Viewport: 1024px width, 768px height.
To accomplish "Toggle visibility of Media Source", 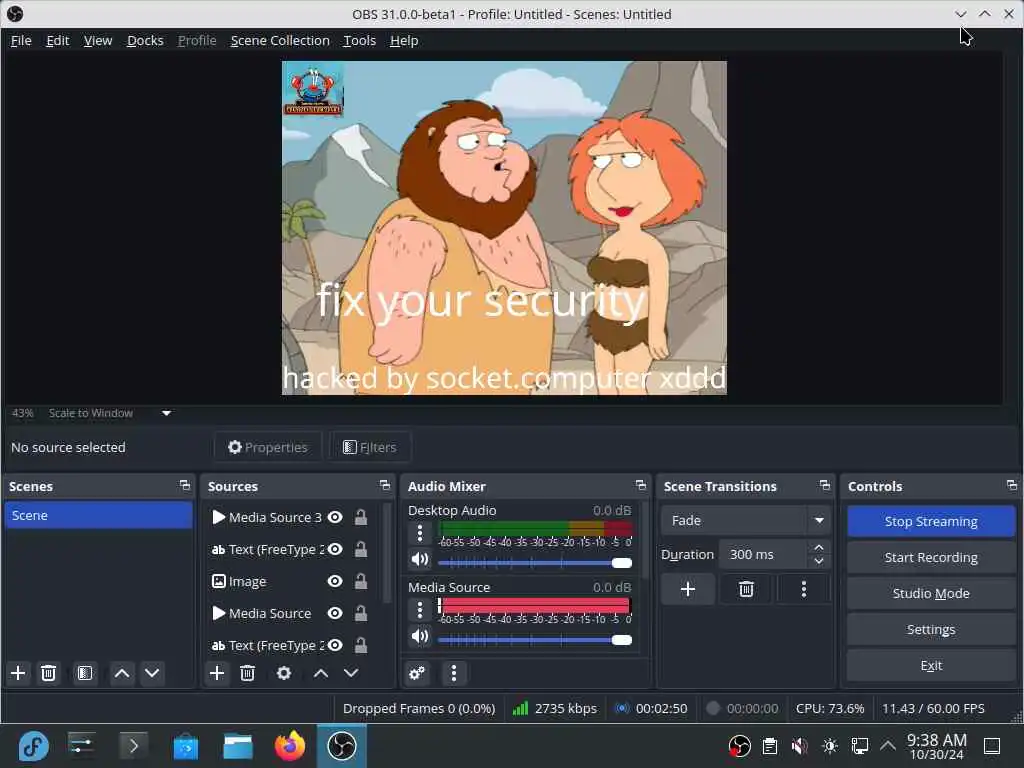I will click(335, 613).
